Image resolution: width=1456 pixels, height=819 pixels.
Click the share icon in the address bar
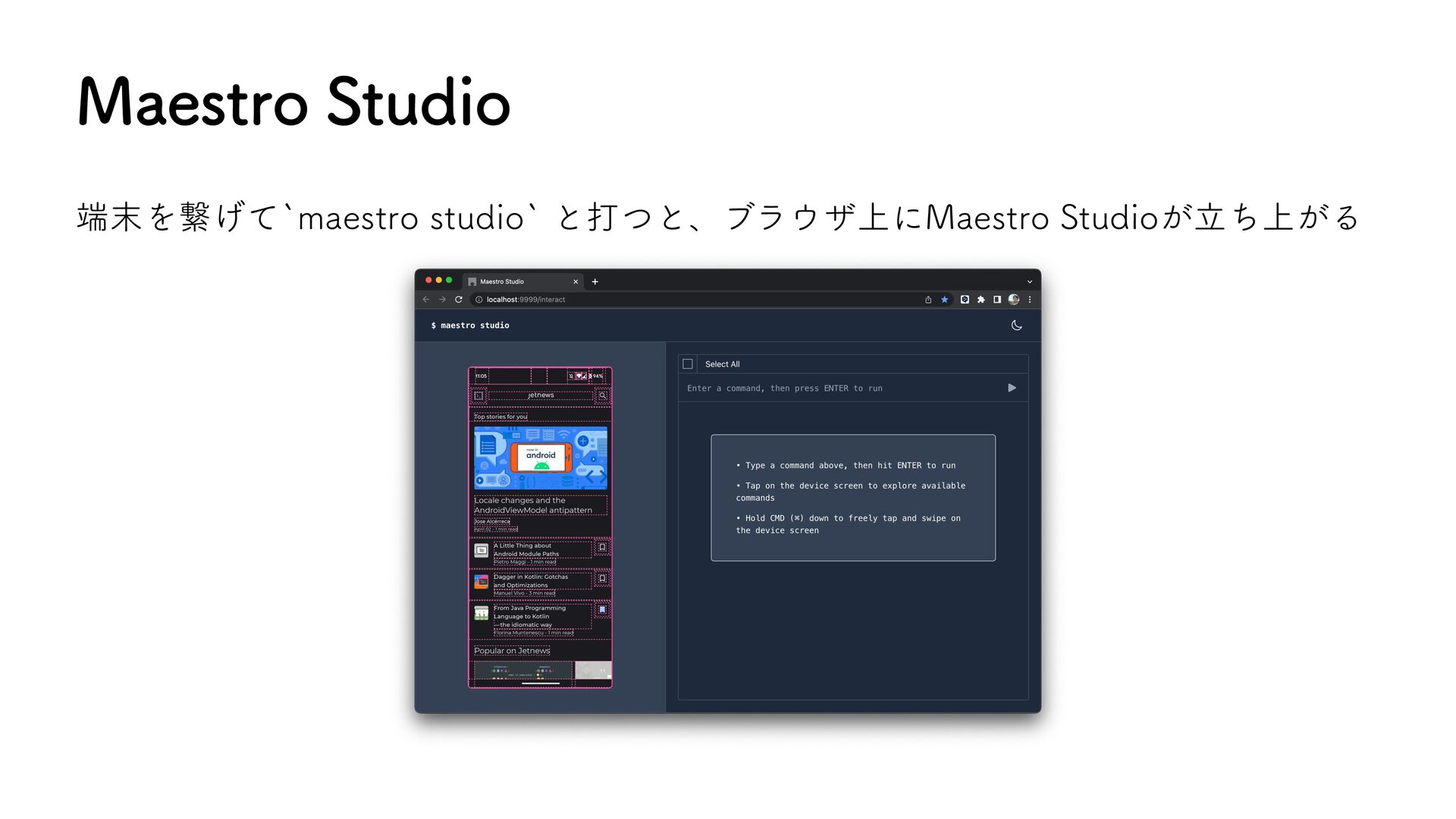928,300
